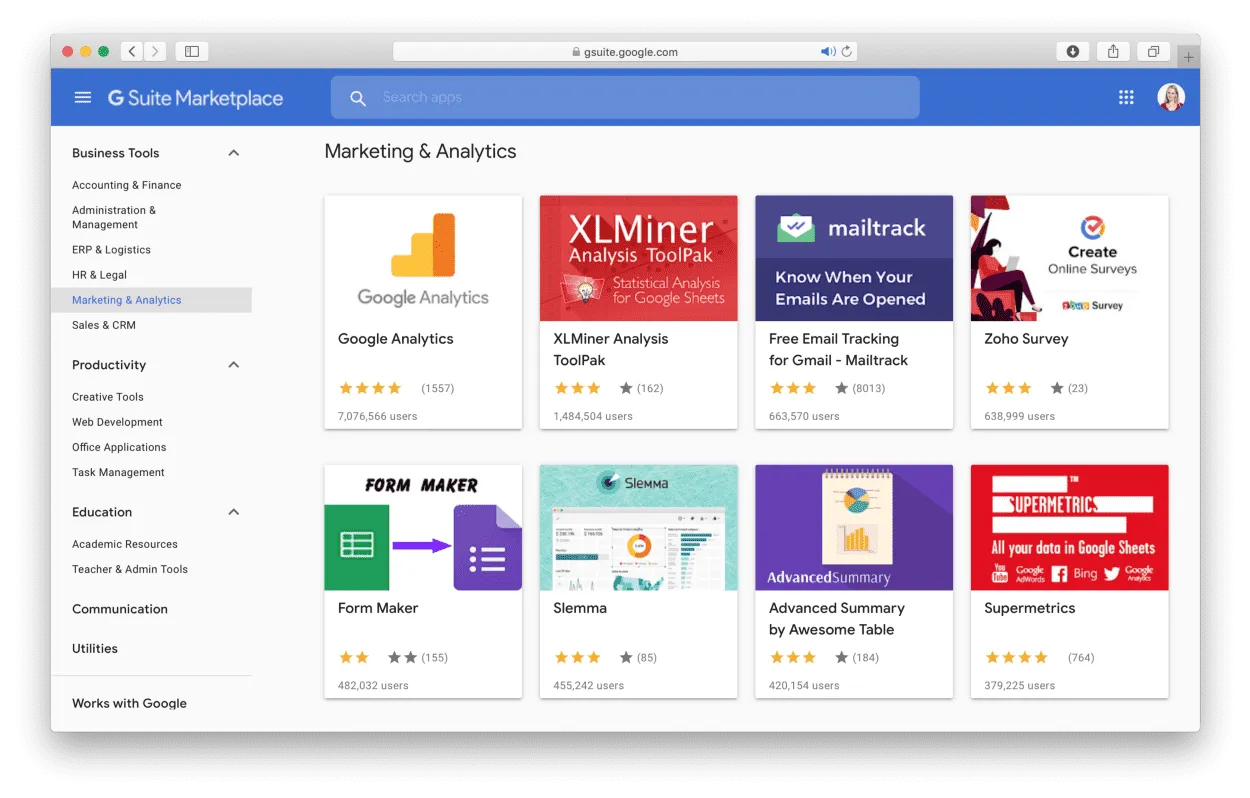Click the XLMiner Analysis ToolPak title

[611, 349]
